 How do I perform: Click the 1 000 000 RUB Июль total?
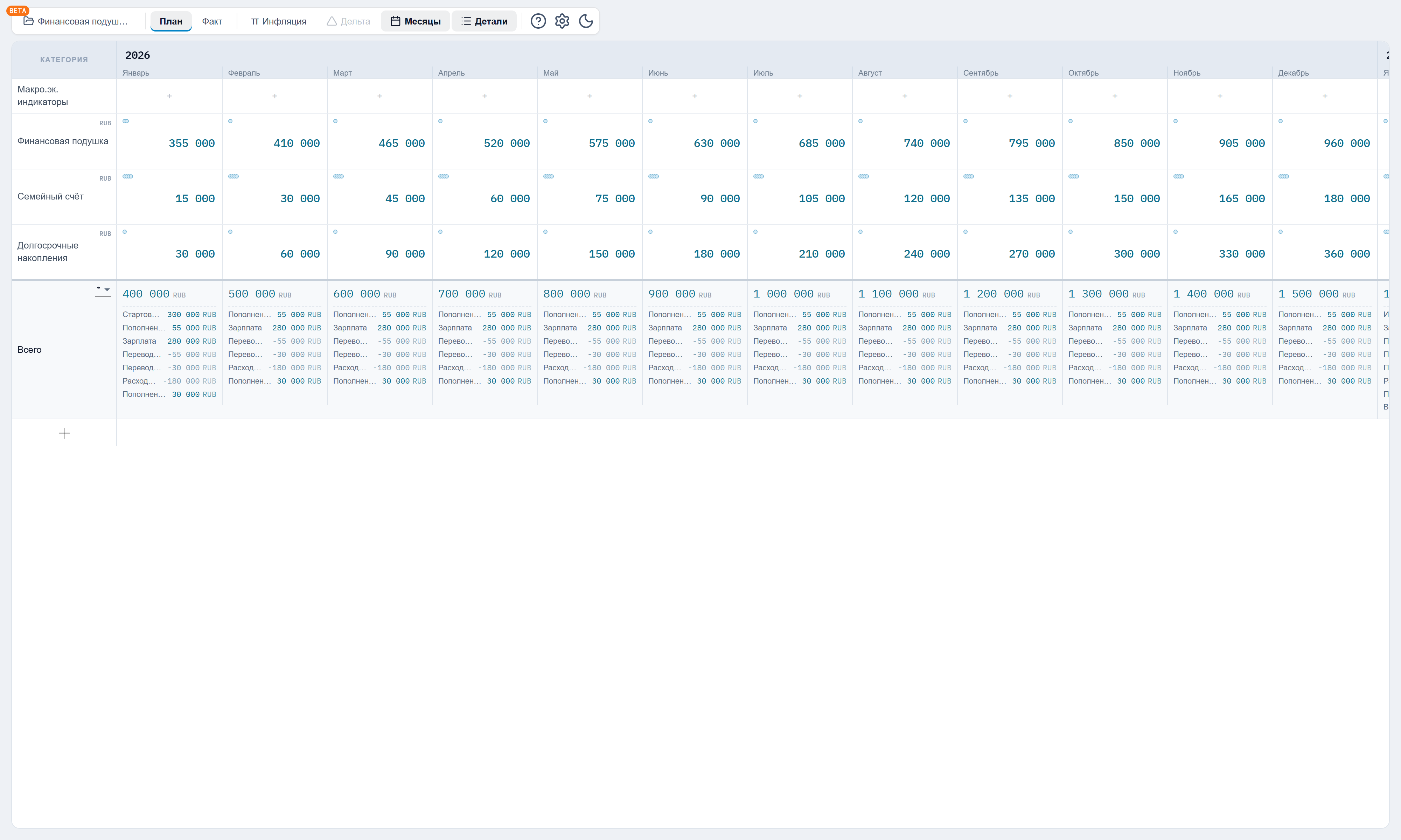point(792,294)
